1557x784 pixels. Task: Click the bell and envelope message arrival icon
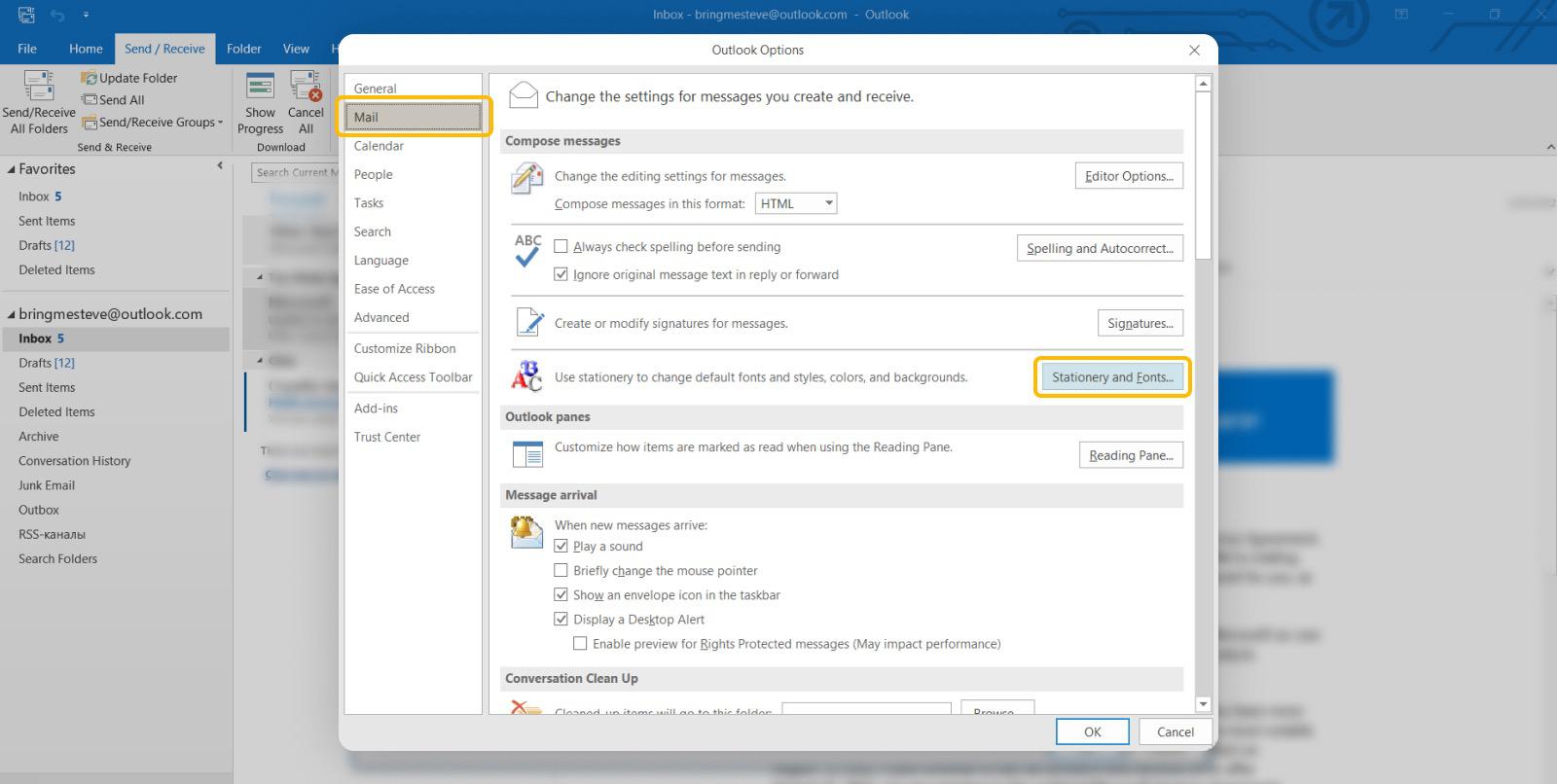(x=526, y=532)
